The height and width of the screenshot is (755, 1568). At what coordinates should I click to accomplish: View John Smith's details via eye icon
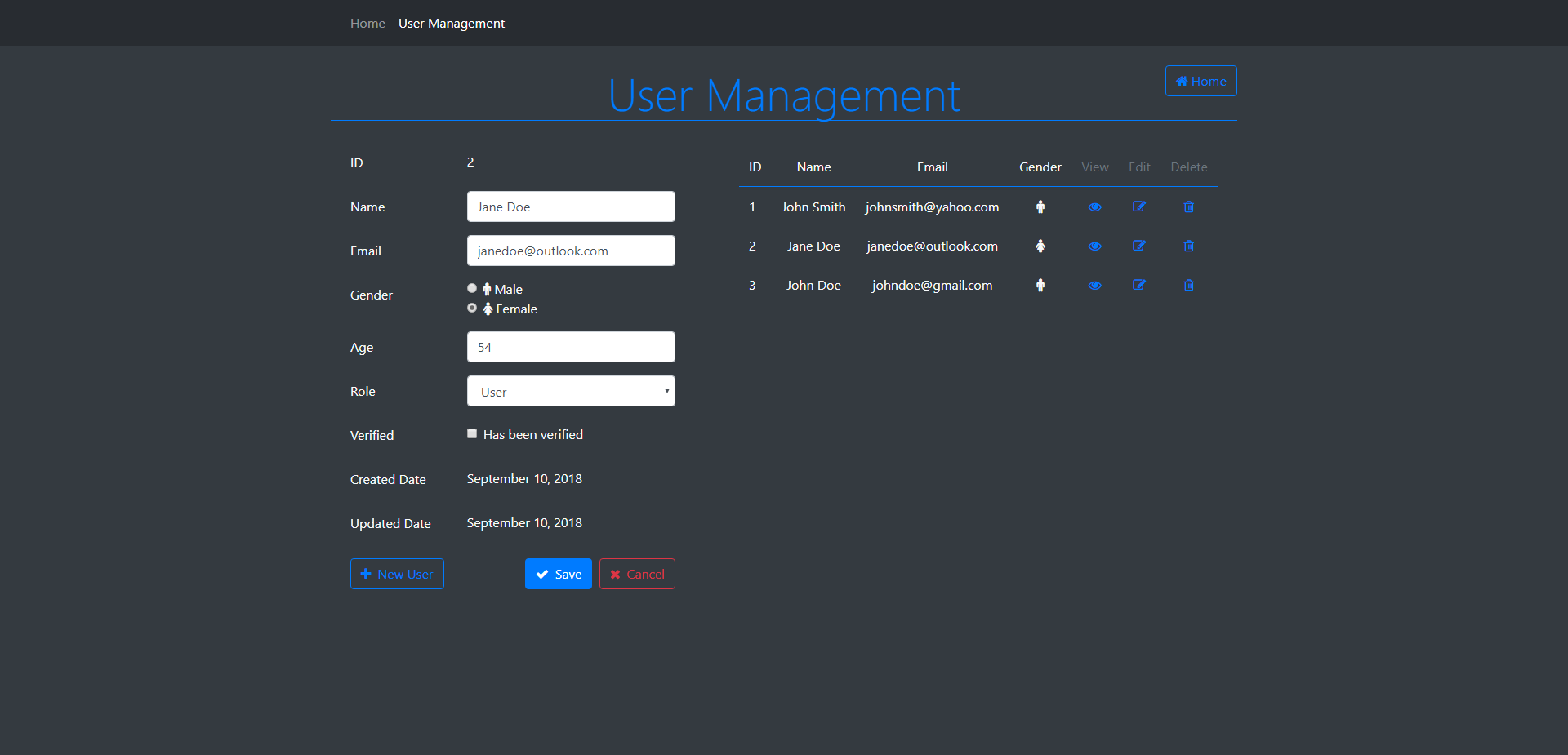[x=1094, y=207]
